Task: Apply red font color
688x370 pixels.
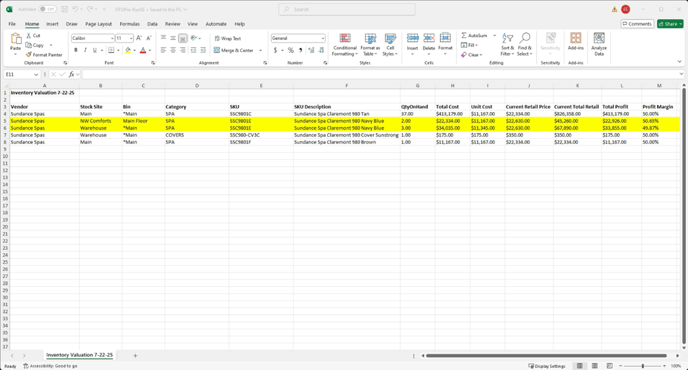Action: 143,50
